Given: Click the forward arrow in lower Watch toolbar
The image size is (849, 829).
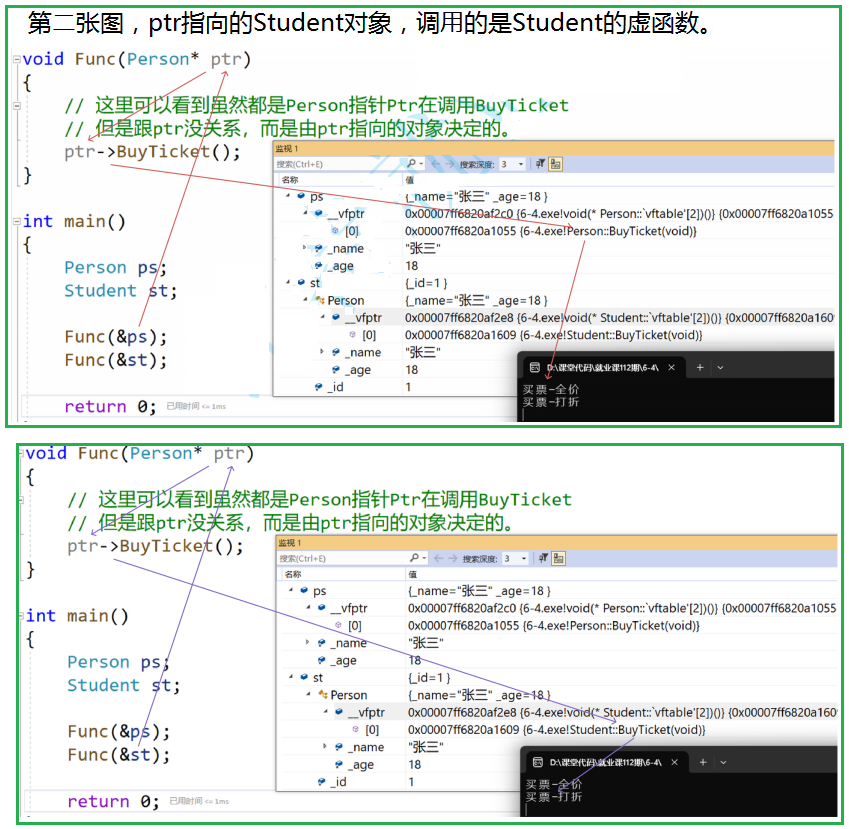Looking at the screenshot, I should 453,558.
